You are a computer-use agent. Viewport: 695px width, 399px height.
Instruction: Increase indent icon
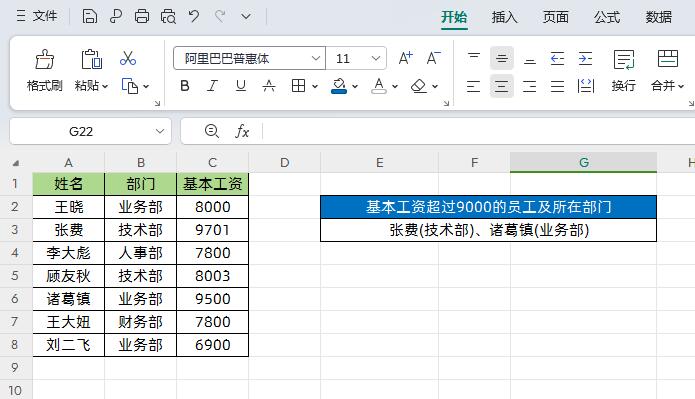pos(586,58)
